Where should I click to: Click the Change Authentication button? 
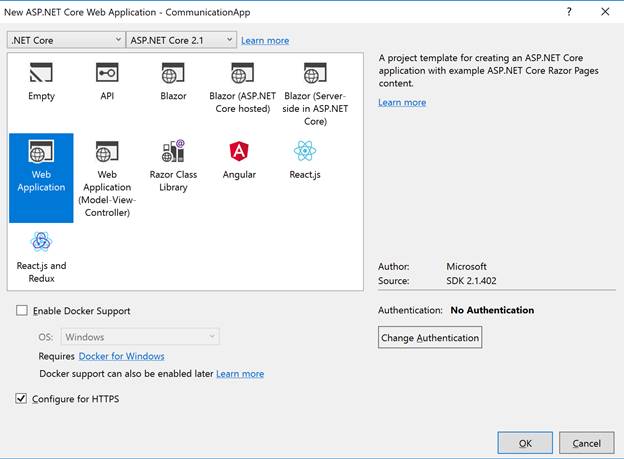[430, 337]
